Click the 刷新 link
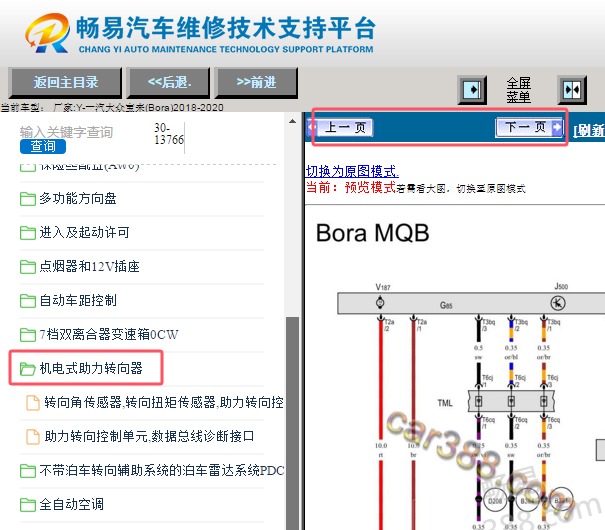Viewport: 605px width, 530px height. tap(589, 130)
